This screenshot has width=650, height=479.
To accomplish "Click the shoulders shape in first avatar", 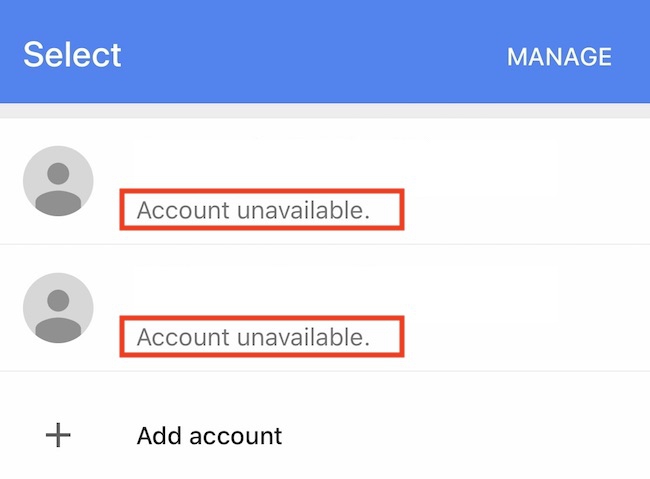I will click(x=58, y=202).
